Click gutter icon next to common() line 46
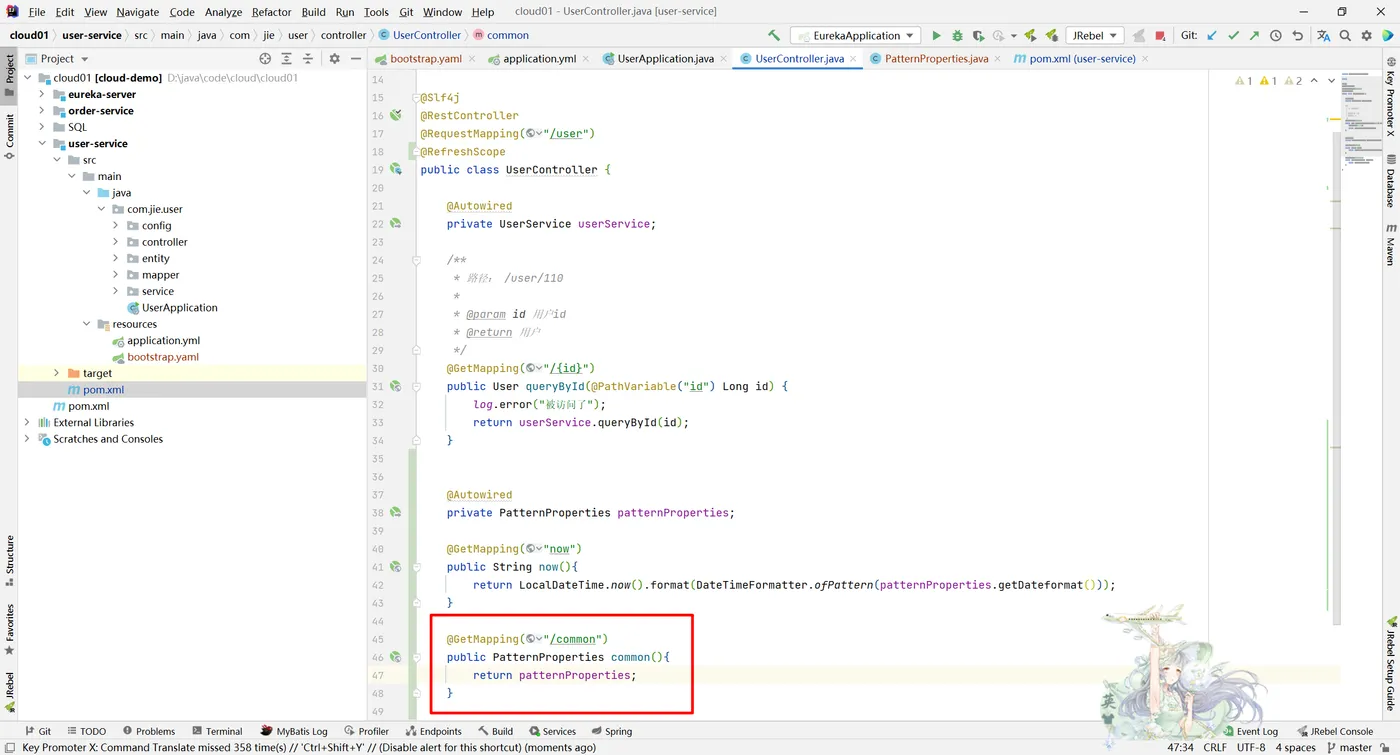This screenshot has height=755, width=1400. pos(396,657)
